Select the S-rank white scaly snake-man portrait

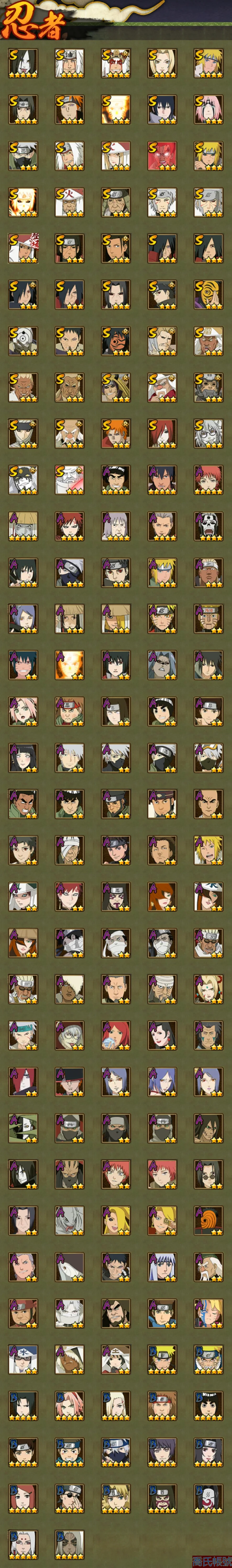208,433
